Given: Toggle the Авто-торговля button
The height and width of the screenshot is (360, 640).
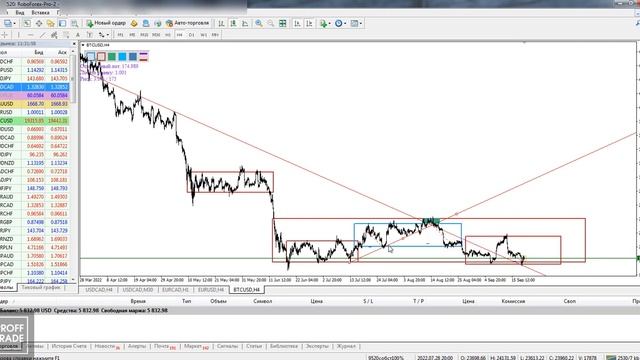Looking at the screenshot, I should [x=187, y=23].
